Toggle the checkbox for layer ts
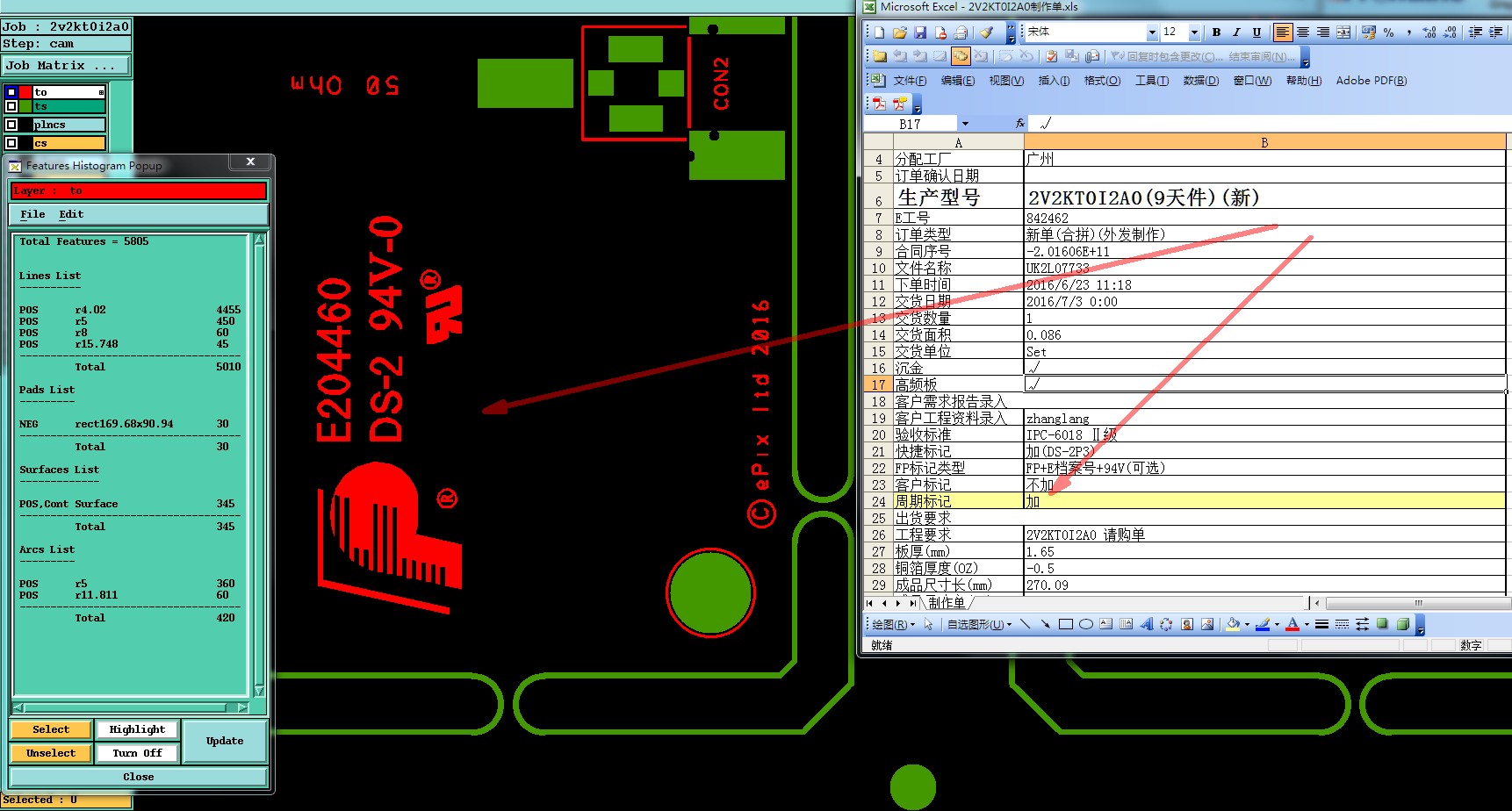Screen dimensions: 1512x811 [x=11, y=106]
